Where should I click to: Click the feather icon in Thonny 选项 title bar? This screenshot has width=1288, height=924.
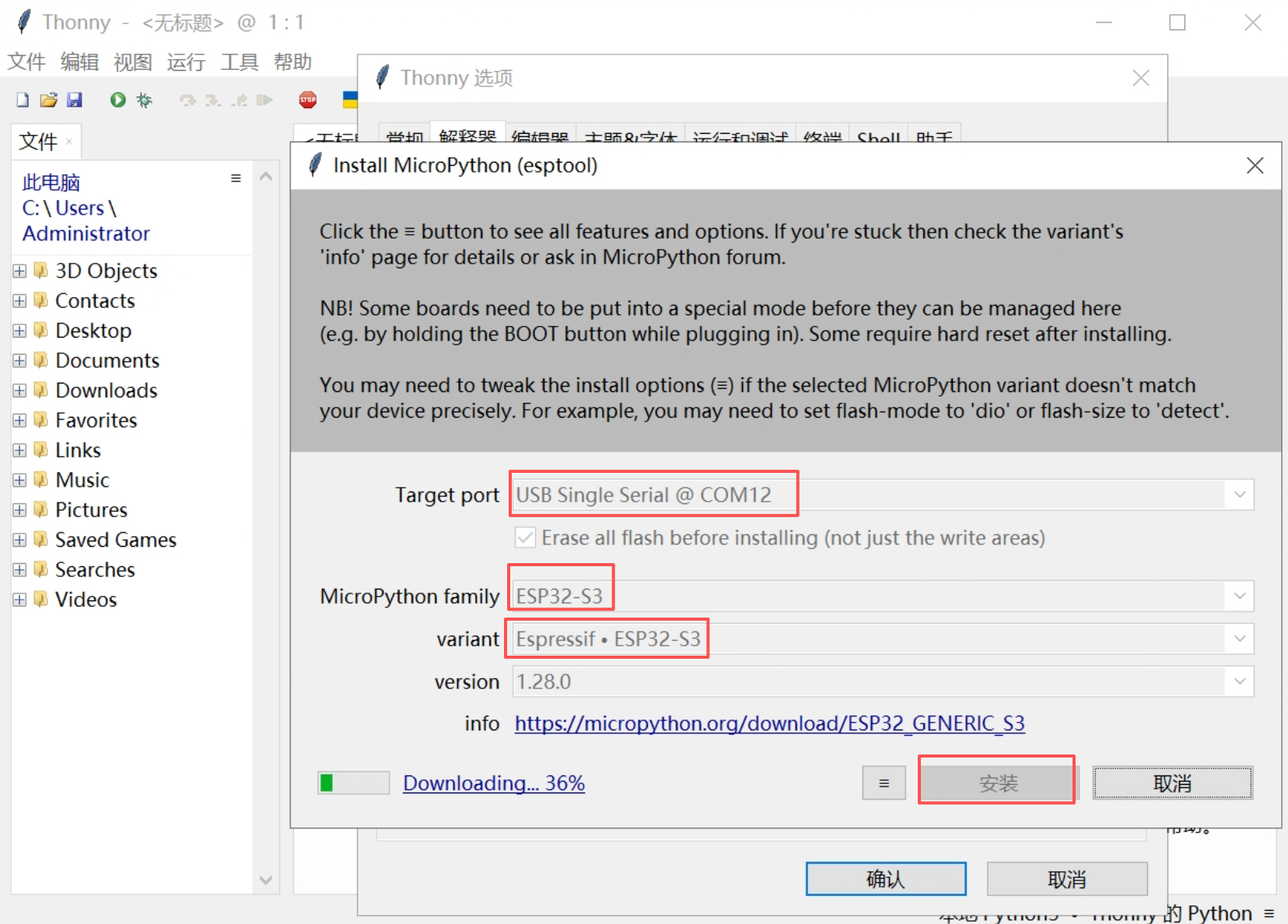point(382,78)
